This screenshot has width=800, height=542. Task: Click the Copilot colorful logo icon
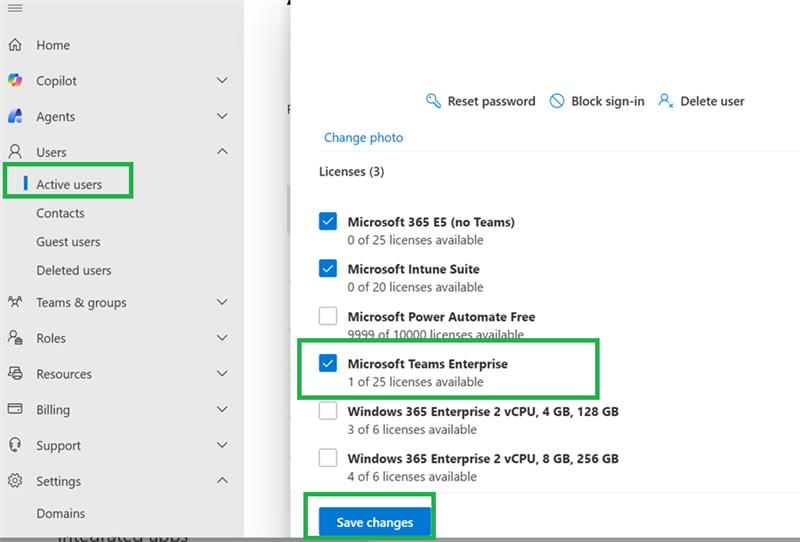pyautogui.click(x=15, y=80)
